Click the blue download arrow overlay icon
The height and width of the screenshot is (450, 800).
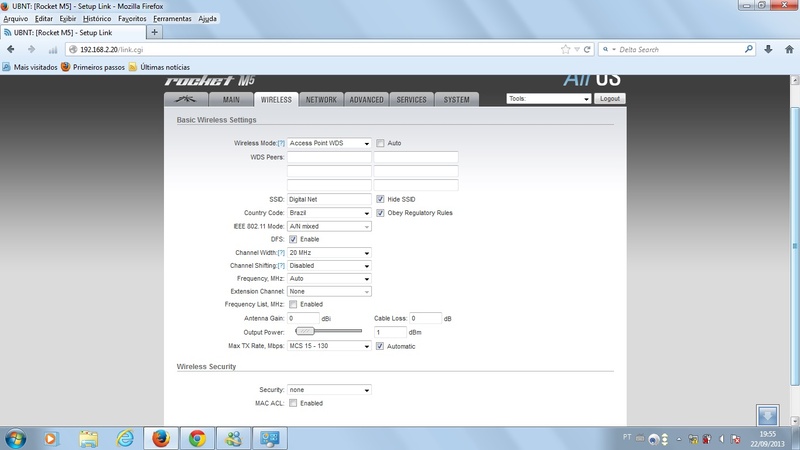[767, 415]
